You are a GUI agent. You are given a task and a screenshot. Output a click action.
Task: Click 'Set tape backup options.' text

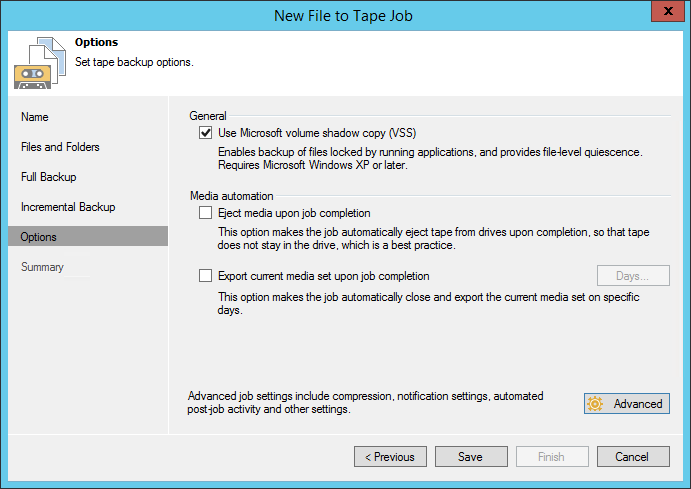tap(134, 62)
